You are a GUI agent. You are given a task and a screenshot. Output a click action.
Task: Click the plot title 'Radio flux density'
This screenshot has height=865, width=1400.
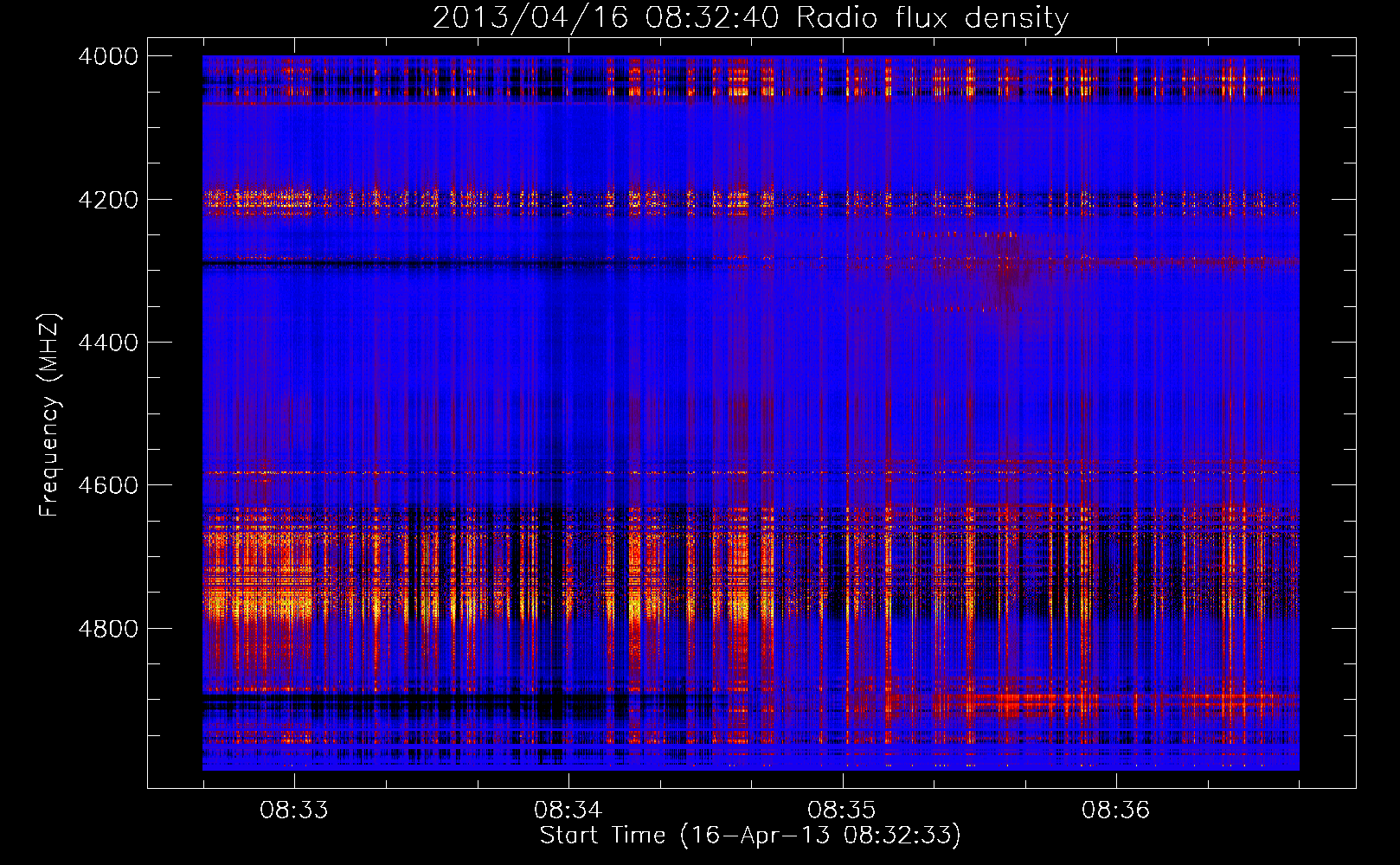pos(933,18)
